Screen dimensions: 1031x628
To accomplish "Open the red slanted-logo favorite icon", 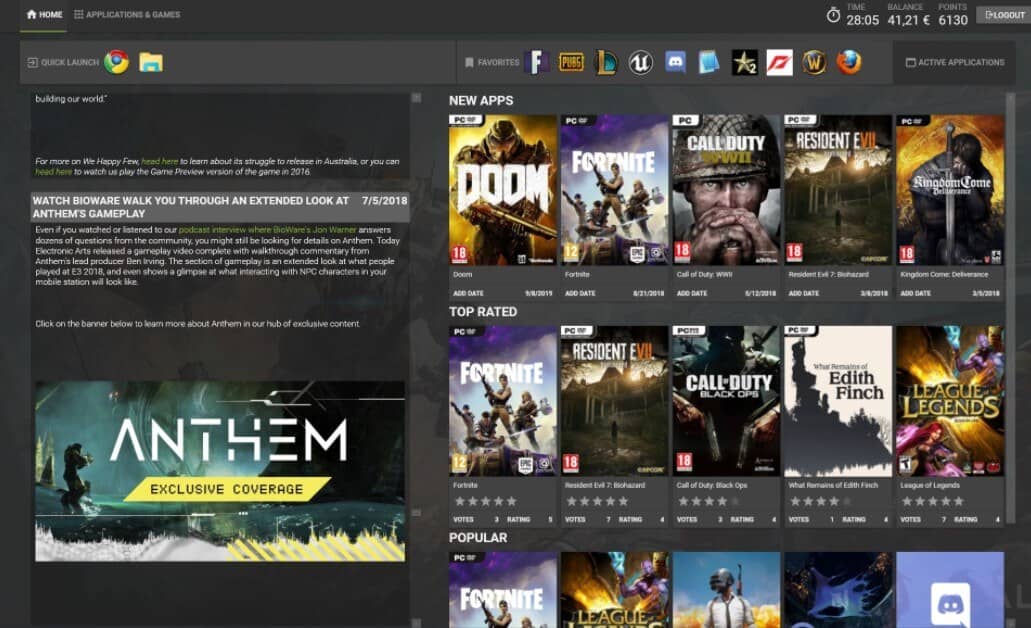I will (x=779, y=62).
